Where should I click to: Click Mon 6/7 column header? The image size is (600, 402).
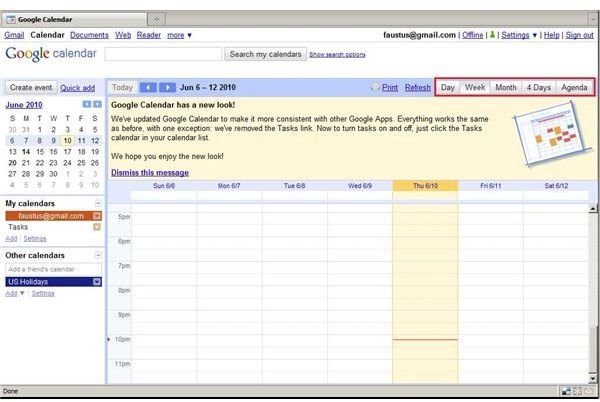click(x=229, y=186)
